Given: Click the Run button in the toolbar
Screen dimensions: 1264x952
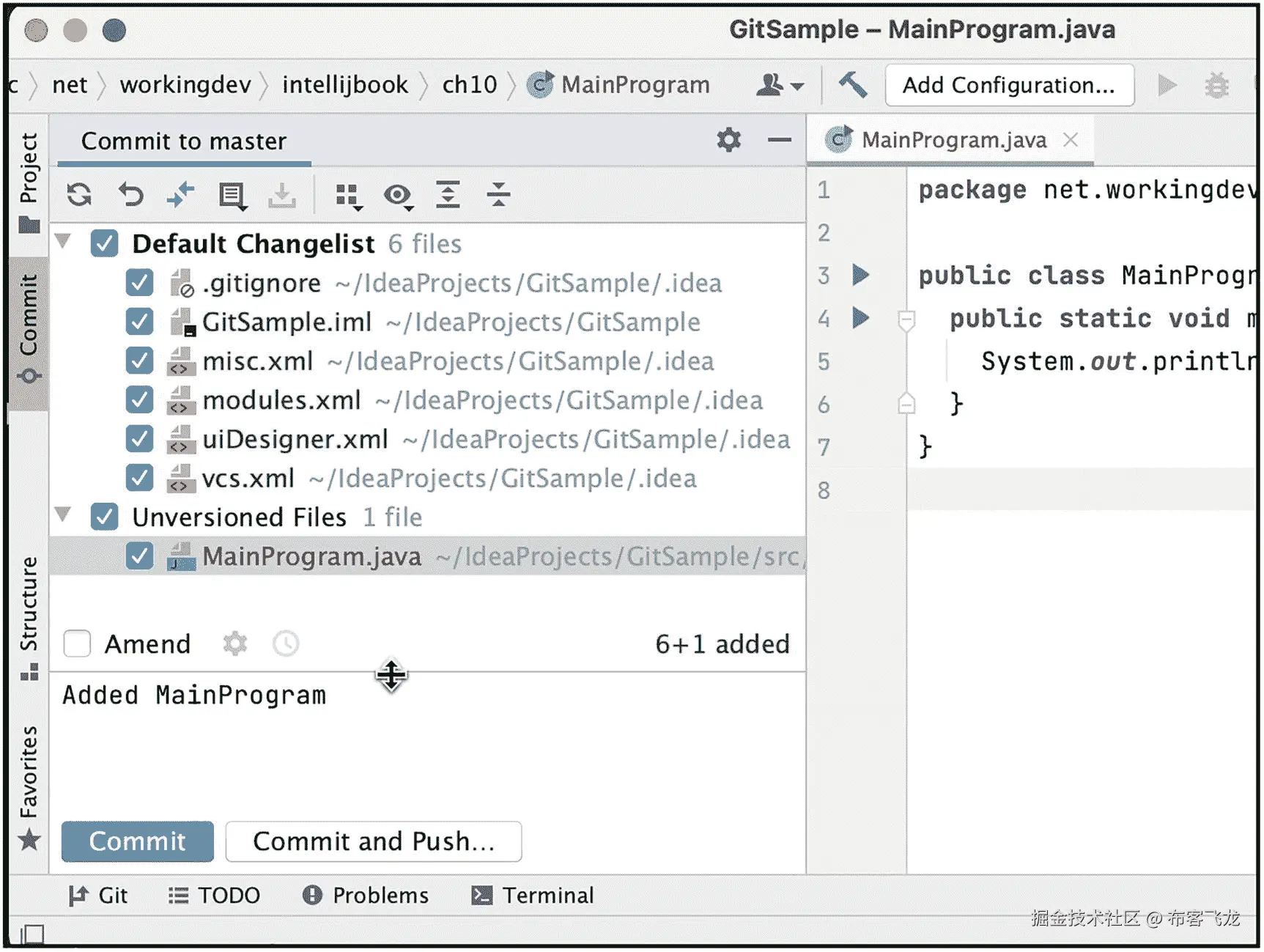Looking at the screenshot, I should 1167,85.
